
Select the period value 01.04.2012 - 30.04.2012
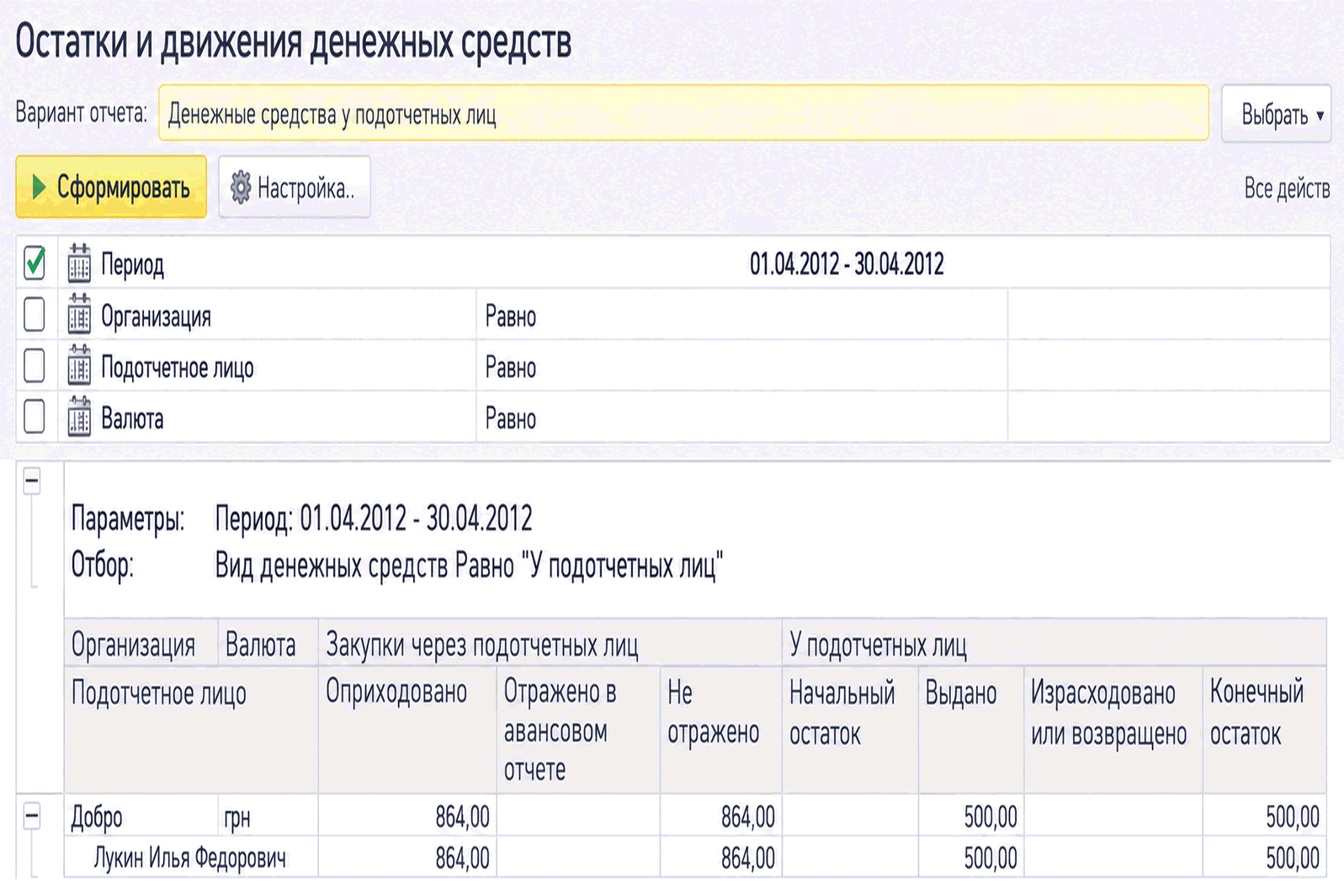[x=847, y=264]
